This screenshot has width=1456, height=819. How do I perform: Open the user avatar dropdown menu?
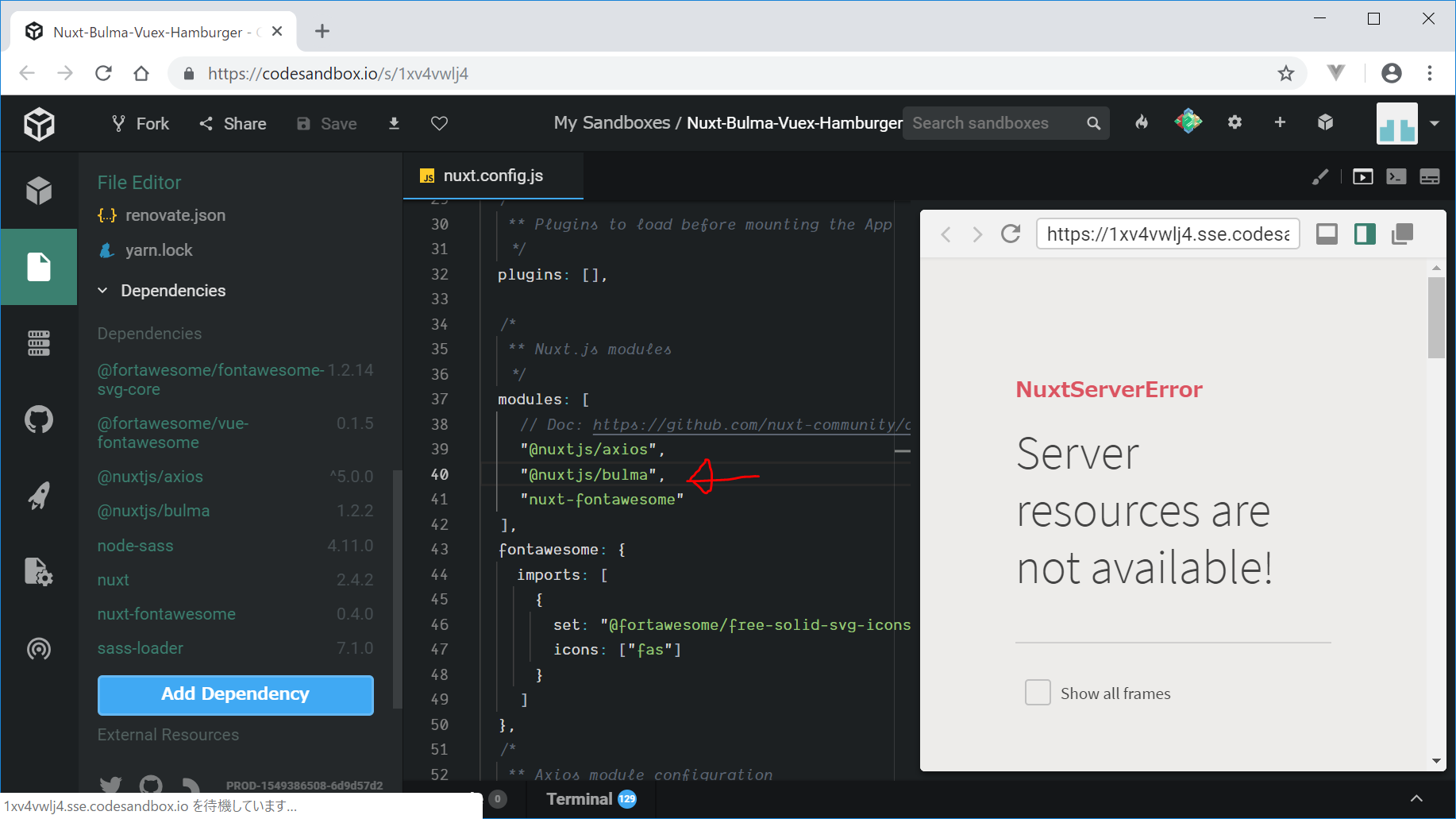tap(1434, 123)
